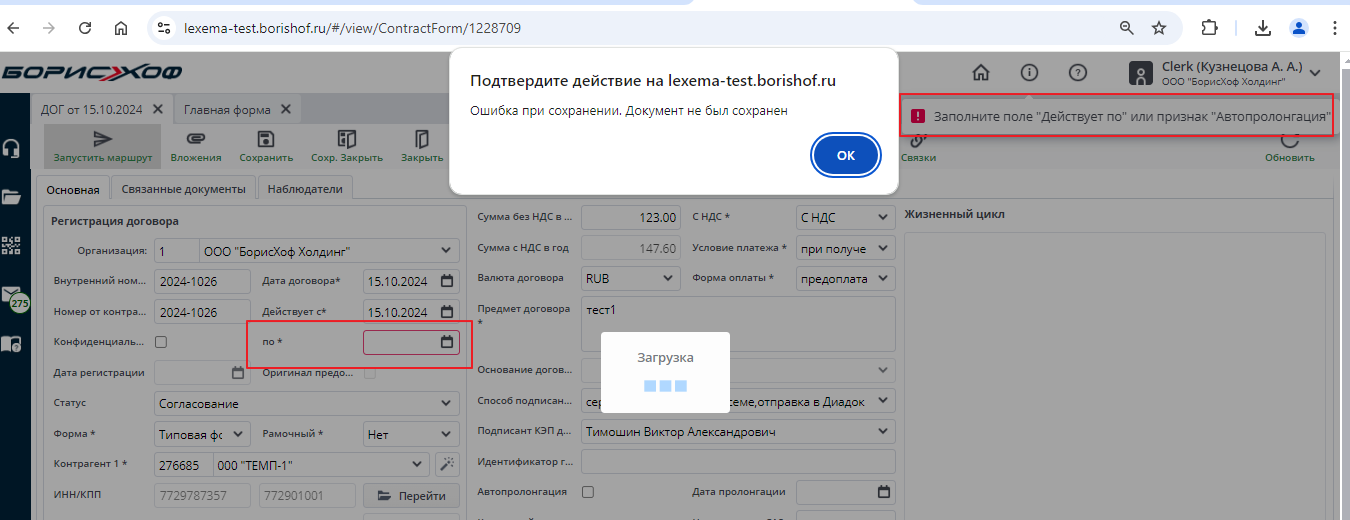Open calendar in the 'по' date field
Viewport: 1350px width, 520px height.
(x=447, y=342)
